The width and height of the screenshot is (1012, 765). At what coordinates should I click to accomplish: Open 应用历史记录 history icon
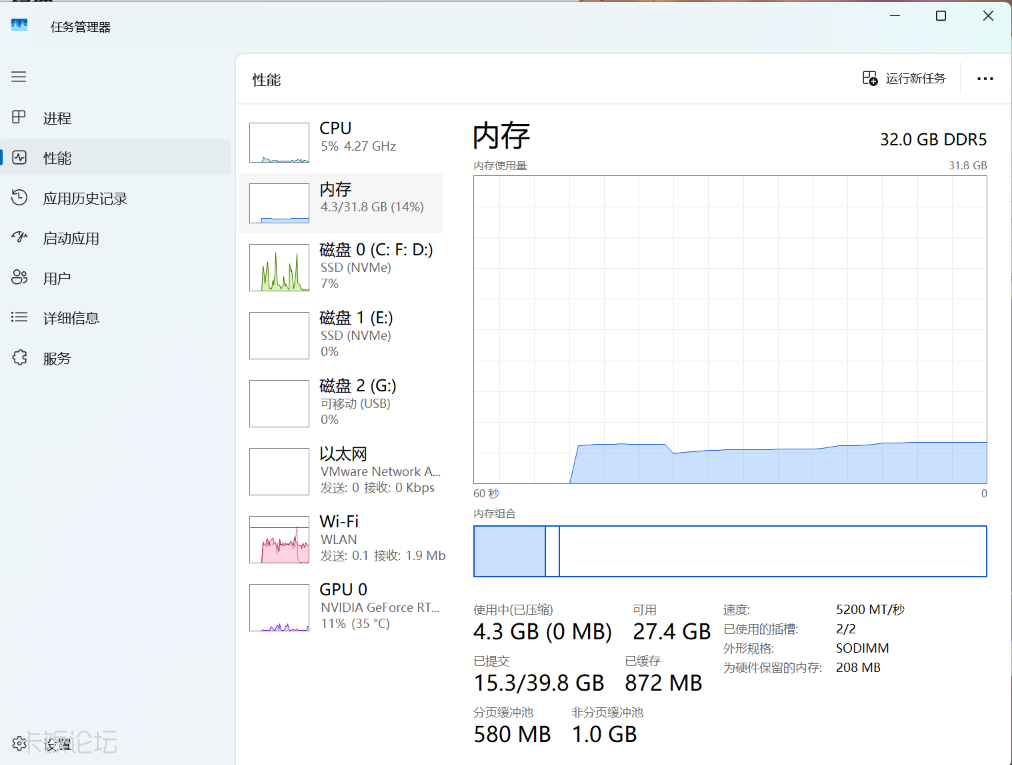coord(19,198)
